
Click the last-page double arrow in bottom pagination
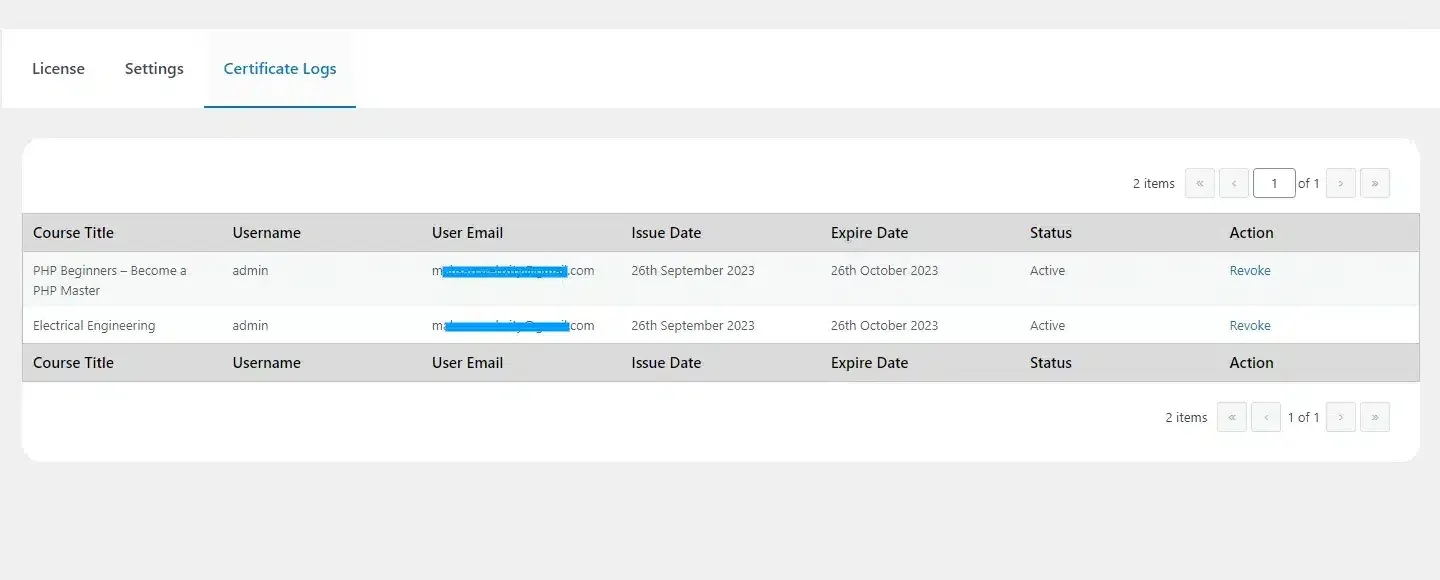(1375, 417)
